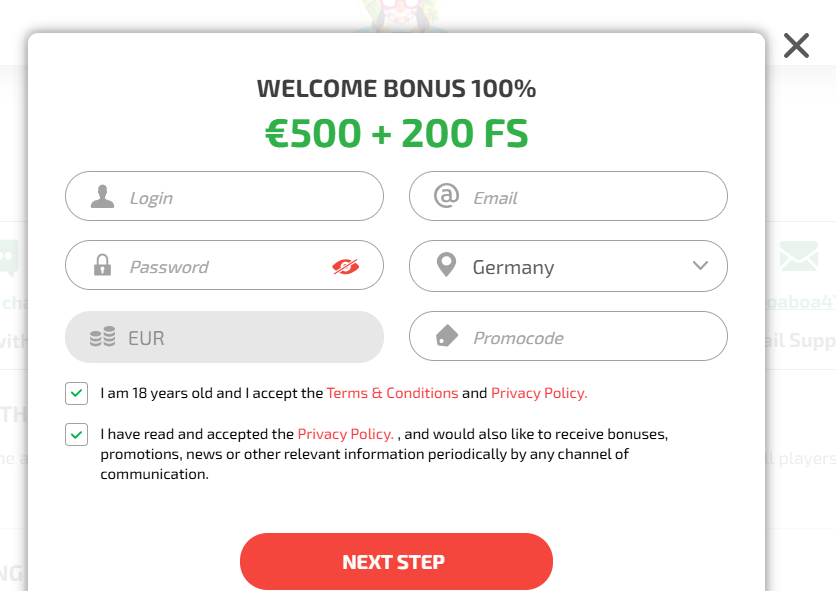Uncheck the 18 years old checkbox
This screenshot has height=591, width=836.
[x=76, y=393]
